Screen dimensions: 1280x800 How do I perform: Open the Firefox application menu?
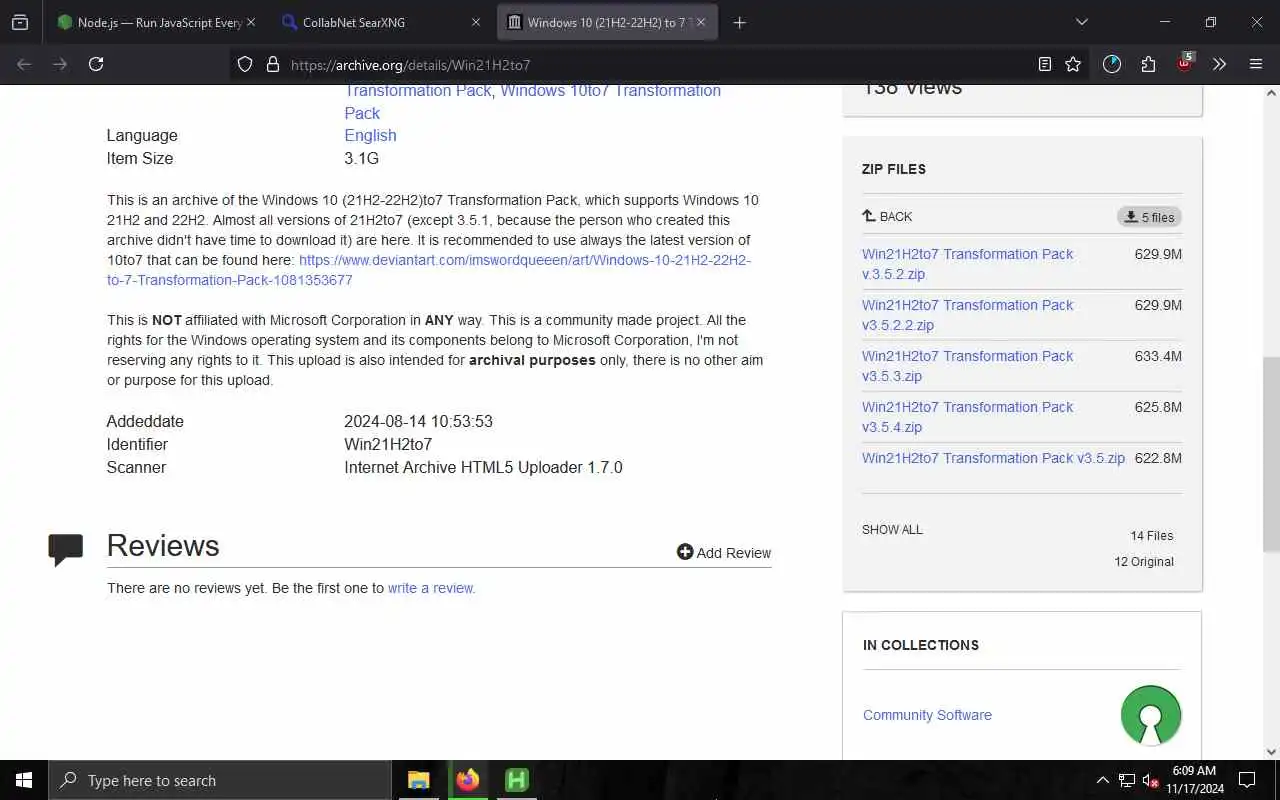click(1256, 64)
